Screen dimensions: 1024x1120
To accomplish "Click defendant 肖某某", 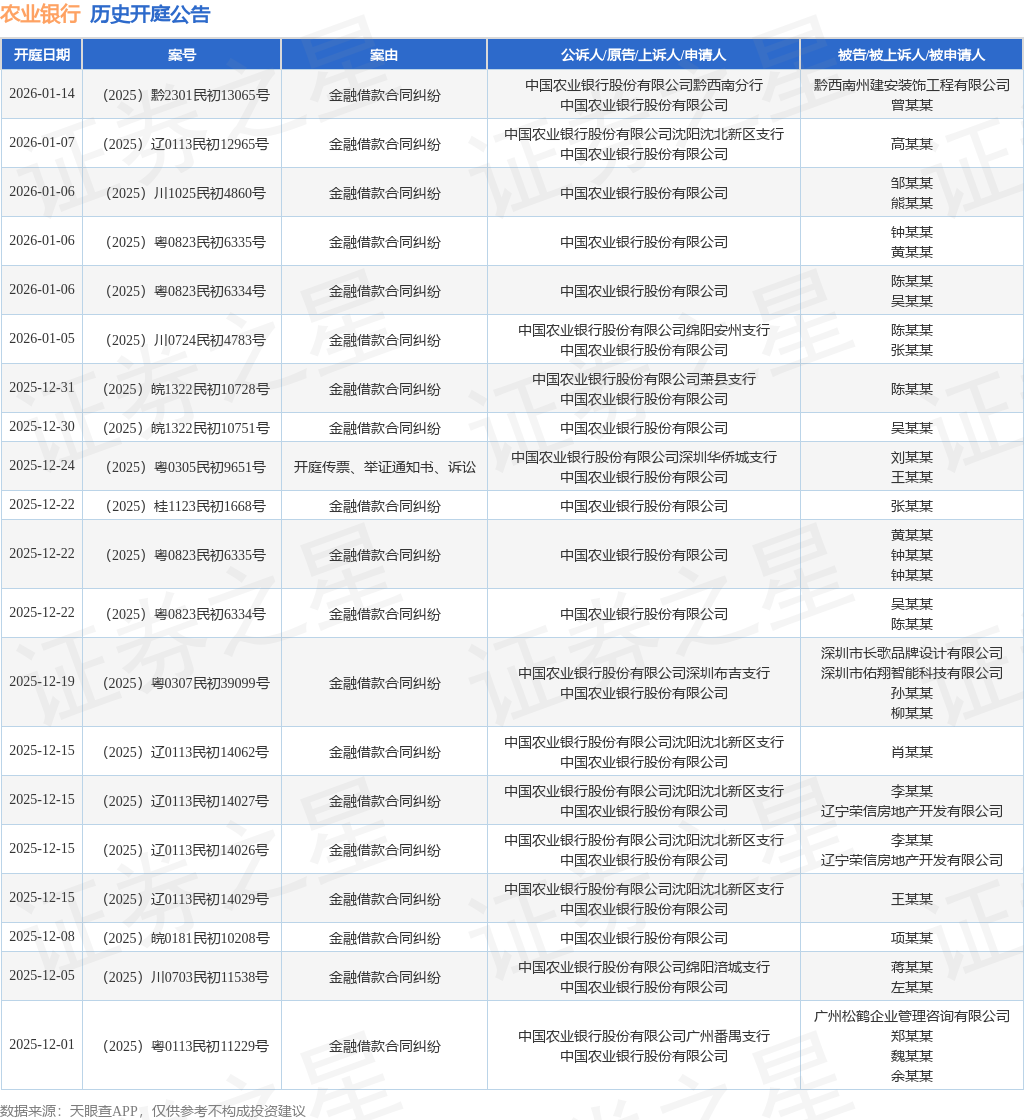I will click(912, 752).
